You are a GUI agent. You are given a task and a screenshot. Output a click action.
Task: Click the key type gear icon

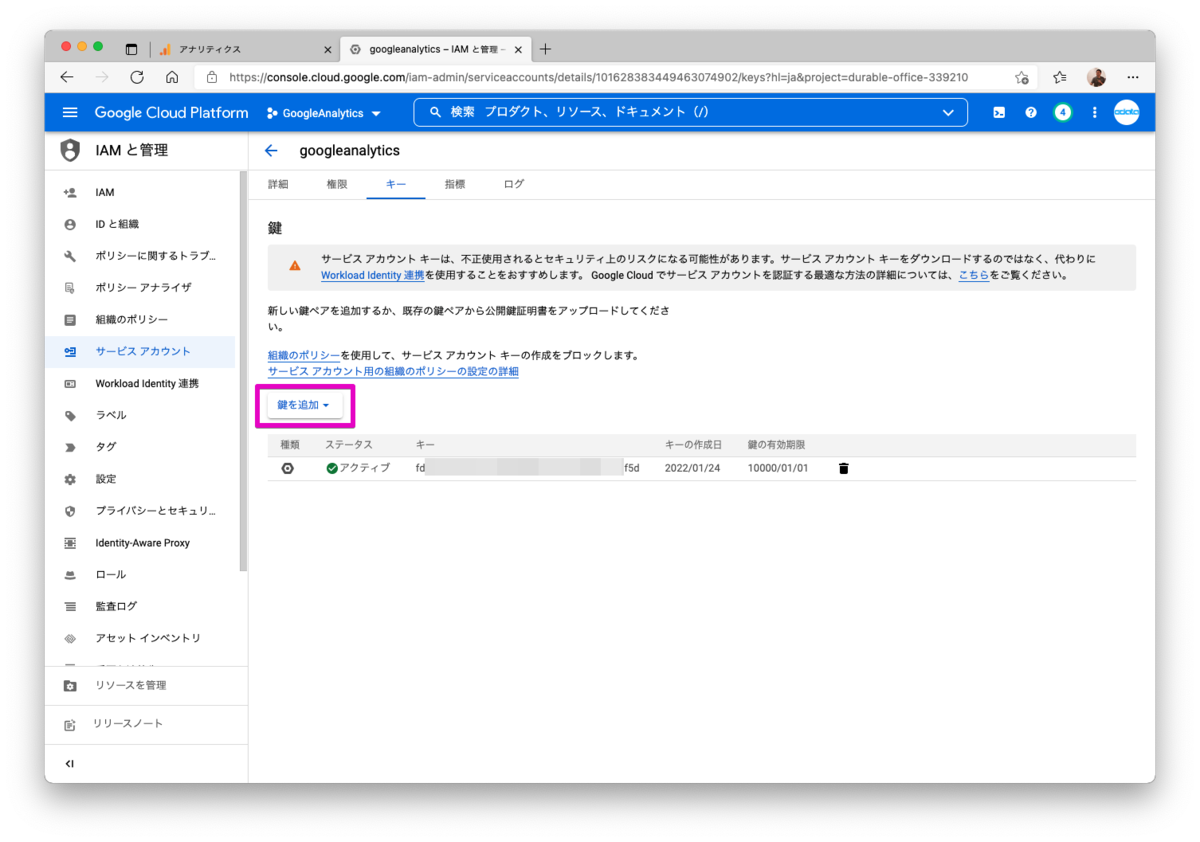(288, 467)
